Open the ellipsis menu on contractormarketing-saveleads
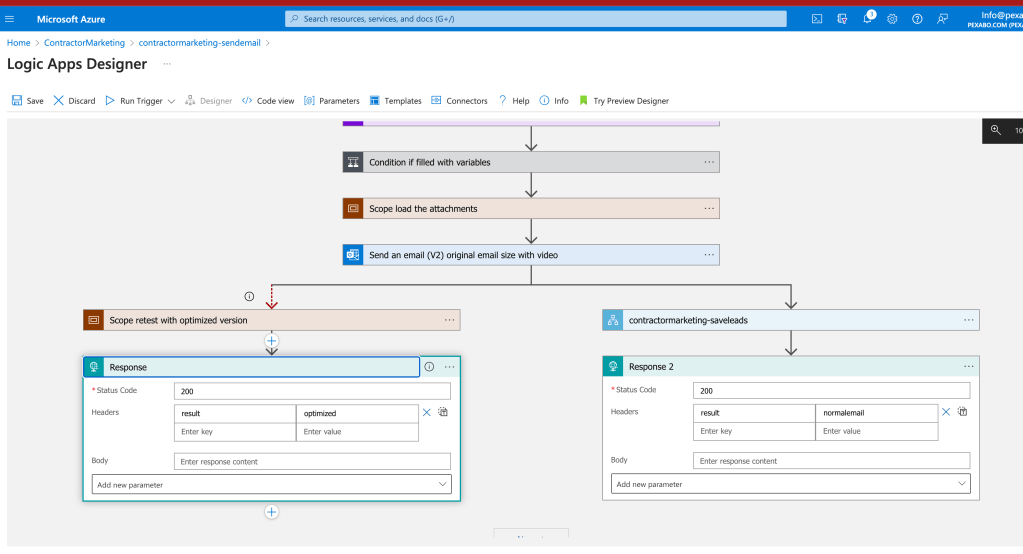This screenshot has width=1023, height=554. coord(969,320)
